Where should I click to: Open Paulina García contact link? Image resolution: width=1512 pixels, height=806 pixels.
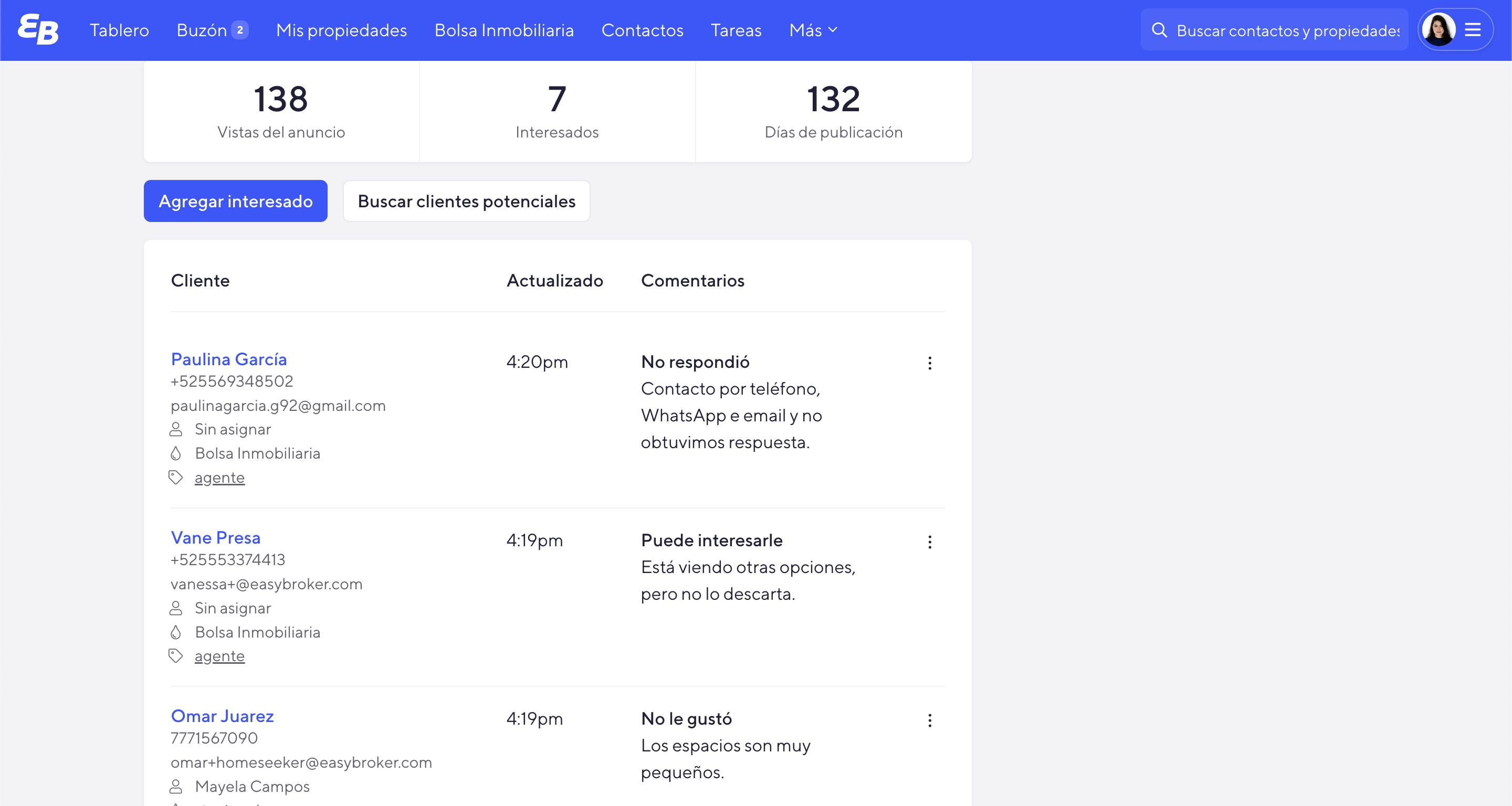(229, 359)
